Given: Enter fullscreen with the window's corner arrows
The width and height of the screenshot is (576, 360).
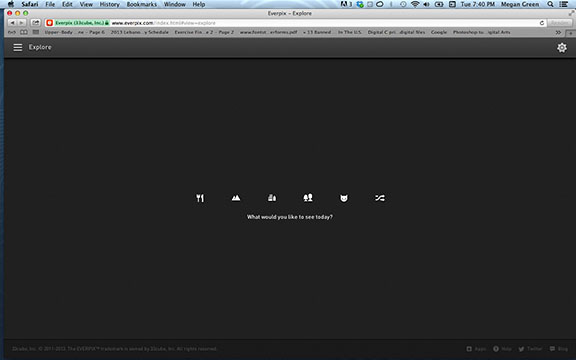Looking at the screenshot, I should pos(571,13).
